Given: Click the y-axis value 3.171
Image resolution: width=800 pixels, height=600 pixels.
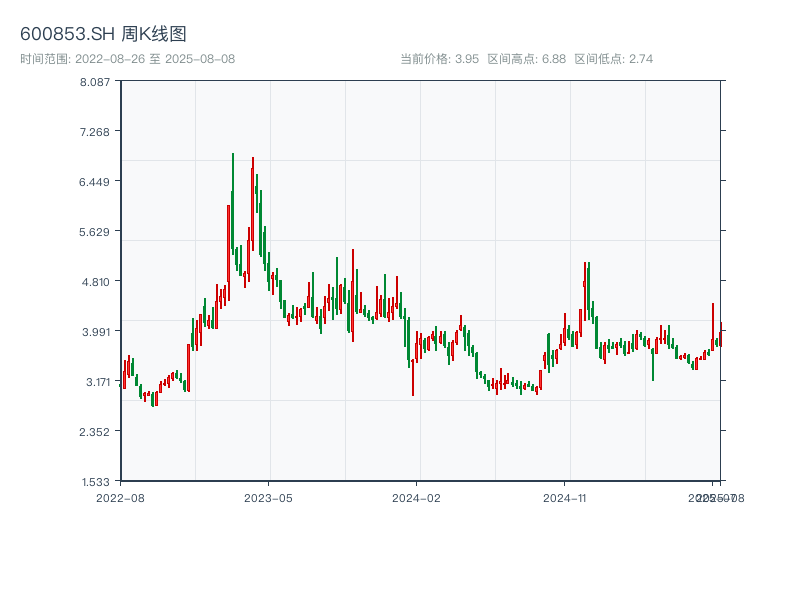Looking at the screenshot, I should click(x=97, y=382).
